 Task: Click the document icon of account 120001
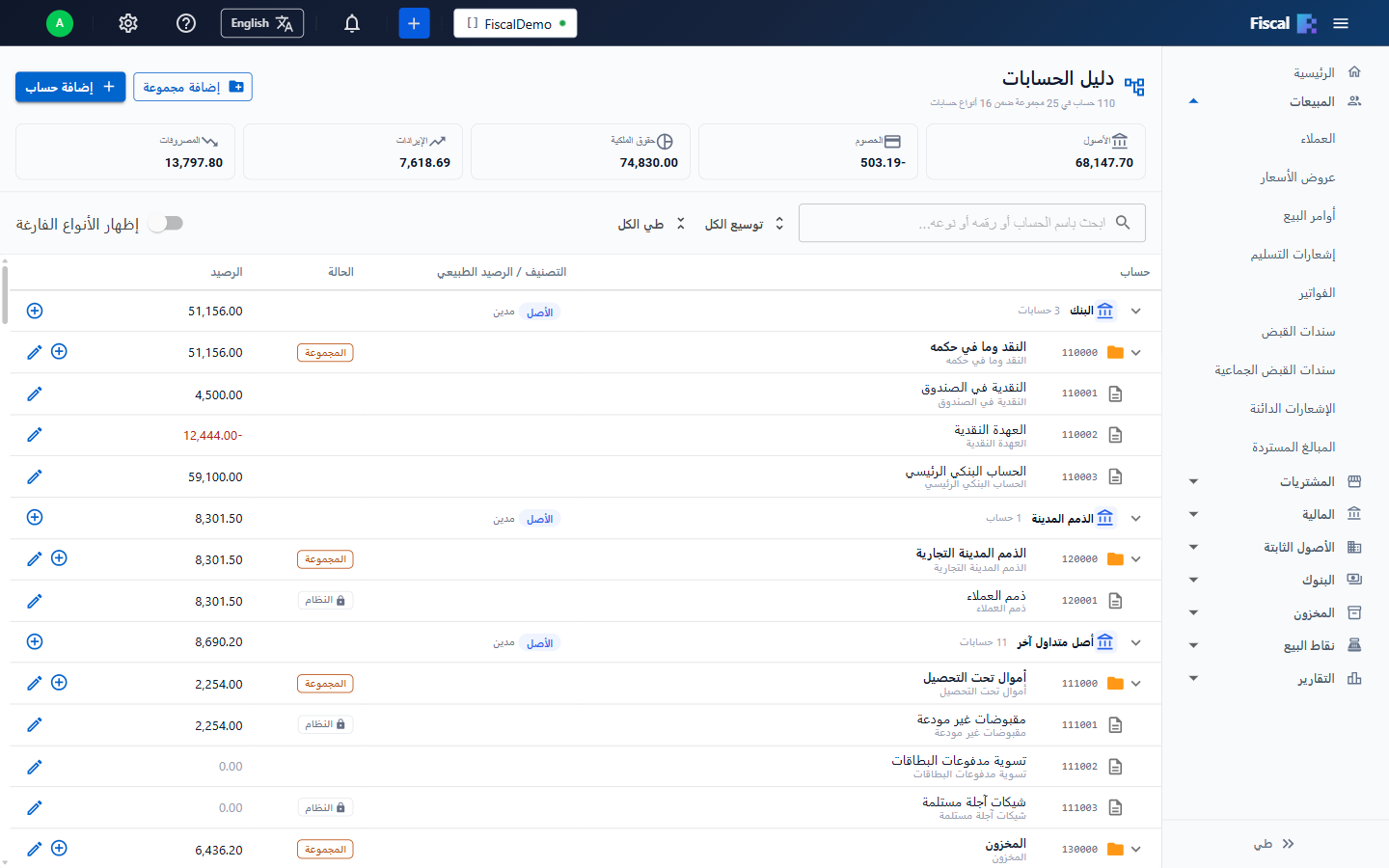pos(1116,601)
